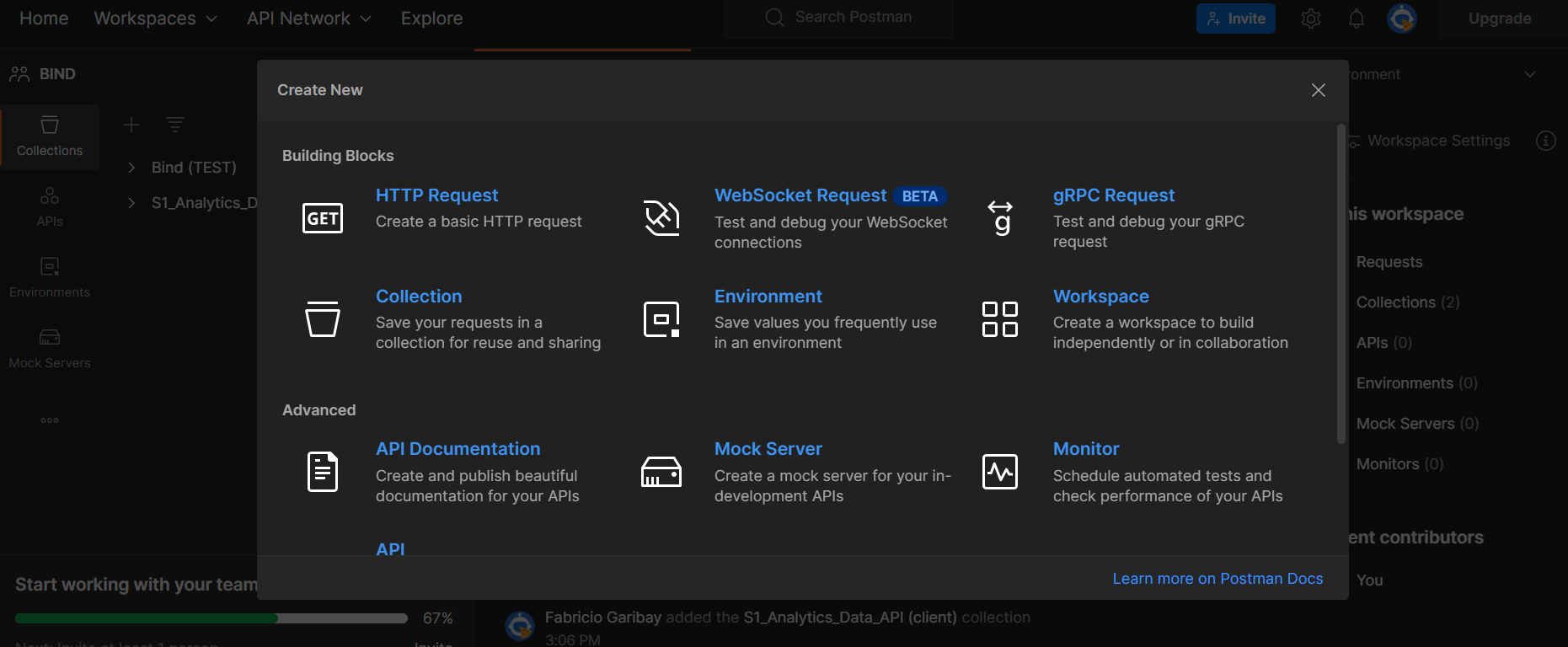Open the Collections sidebar tab
Viewport: 1568px width, 647px height.
point(50,136)
